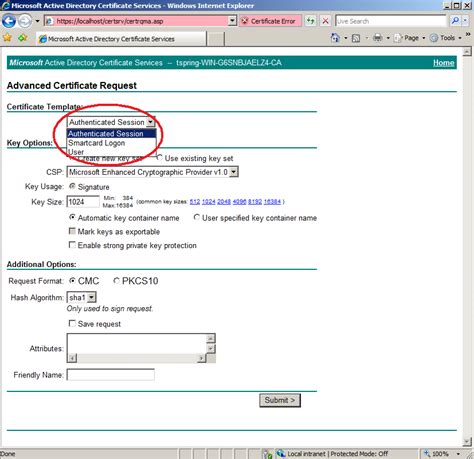Screen dimensions: 474x459
Task: Select the PKCS10 request format radio
Action: 116,281
